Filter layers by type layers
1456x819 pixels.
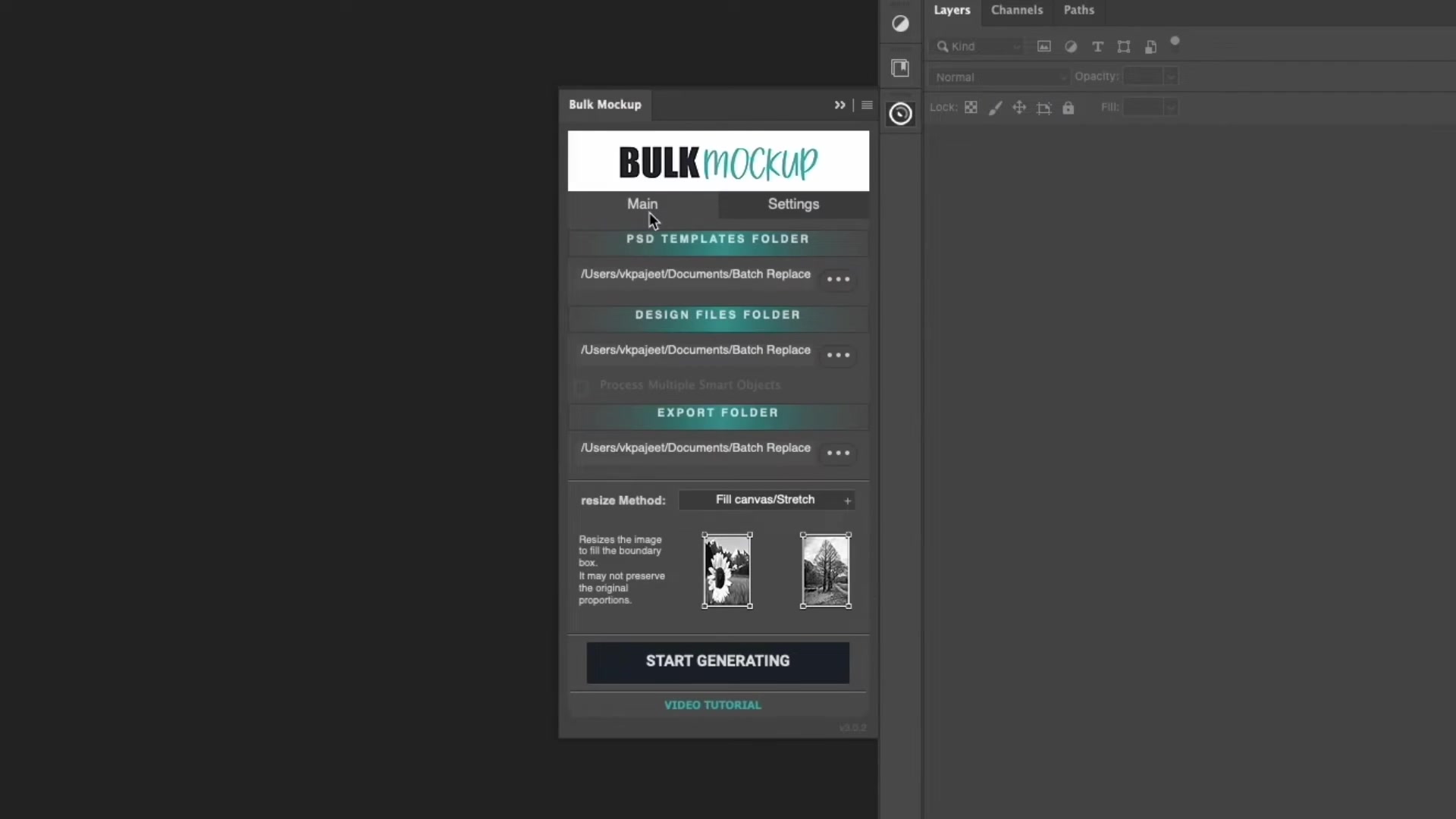[1098, 46]
